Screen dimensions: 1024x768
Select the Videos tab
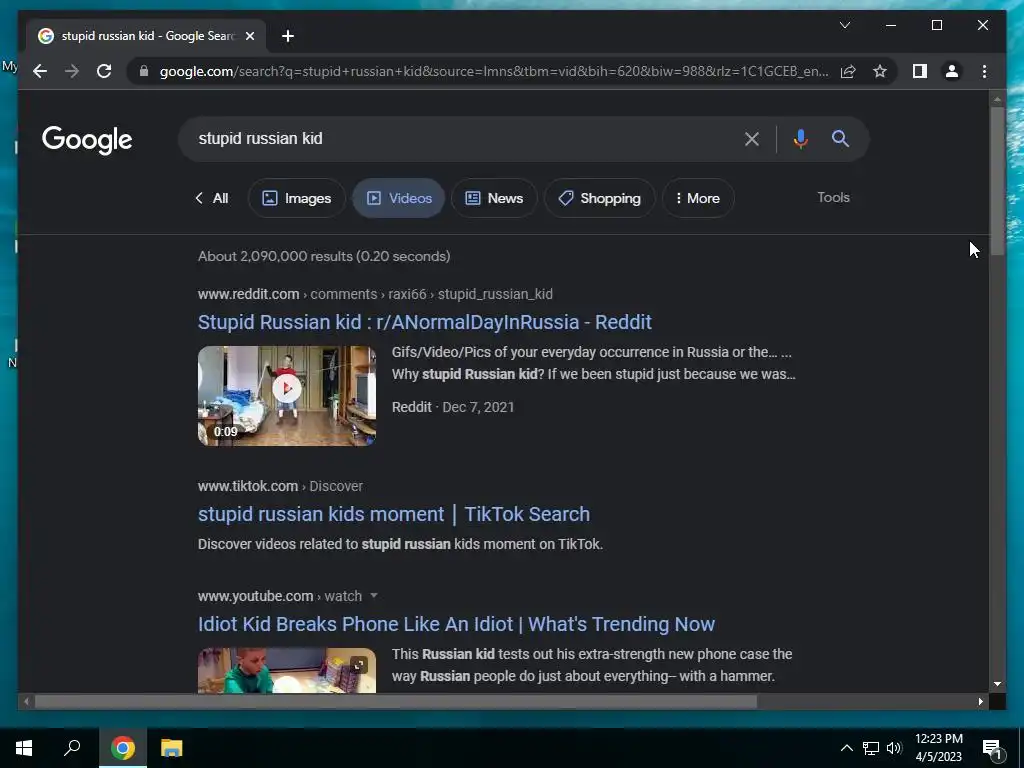399,198
